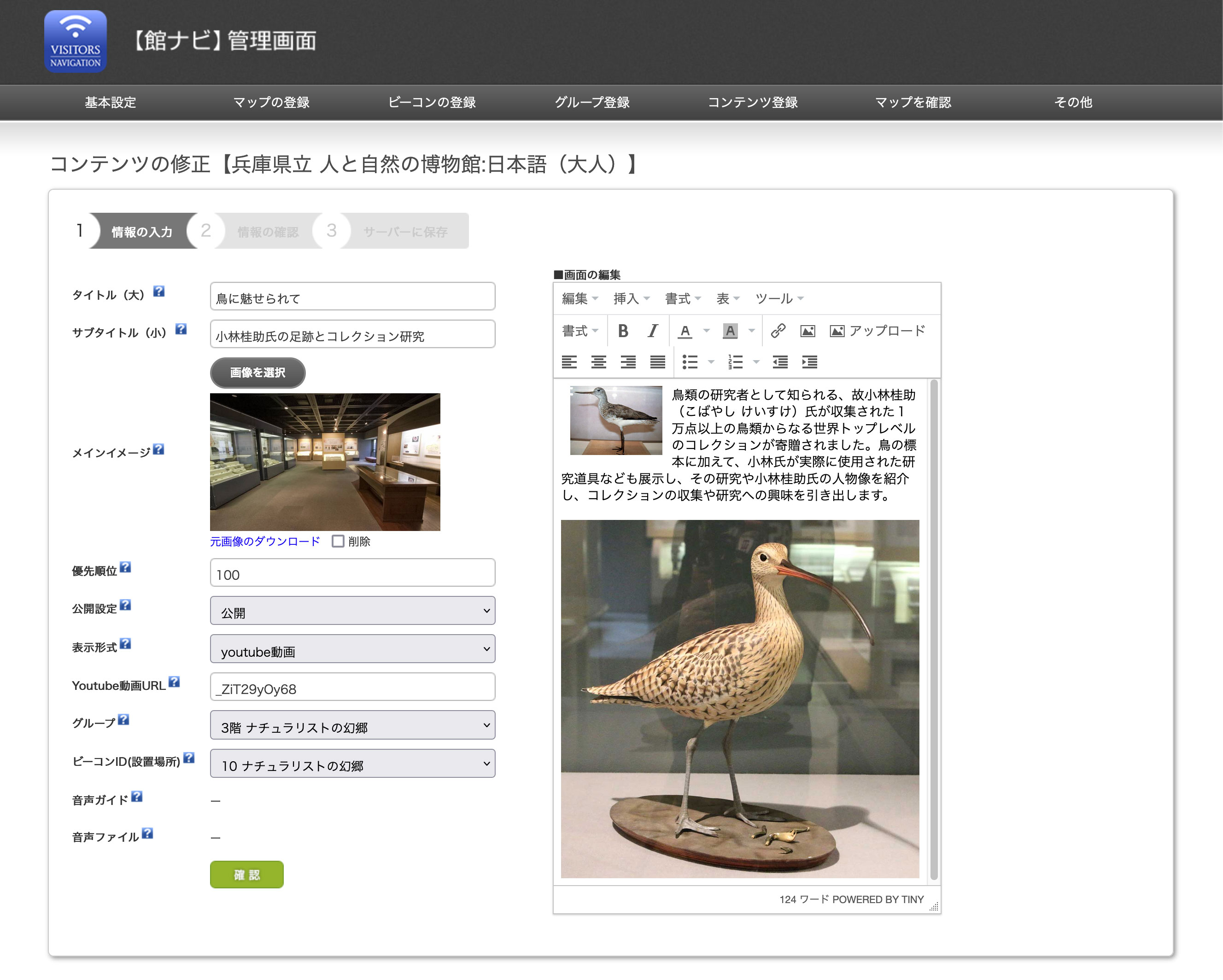Toggle italic formatting in editor
The width and height of the screenshot is (1223, 980).
click(x=653, y=331)
